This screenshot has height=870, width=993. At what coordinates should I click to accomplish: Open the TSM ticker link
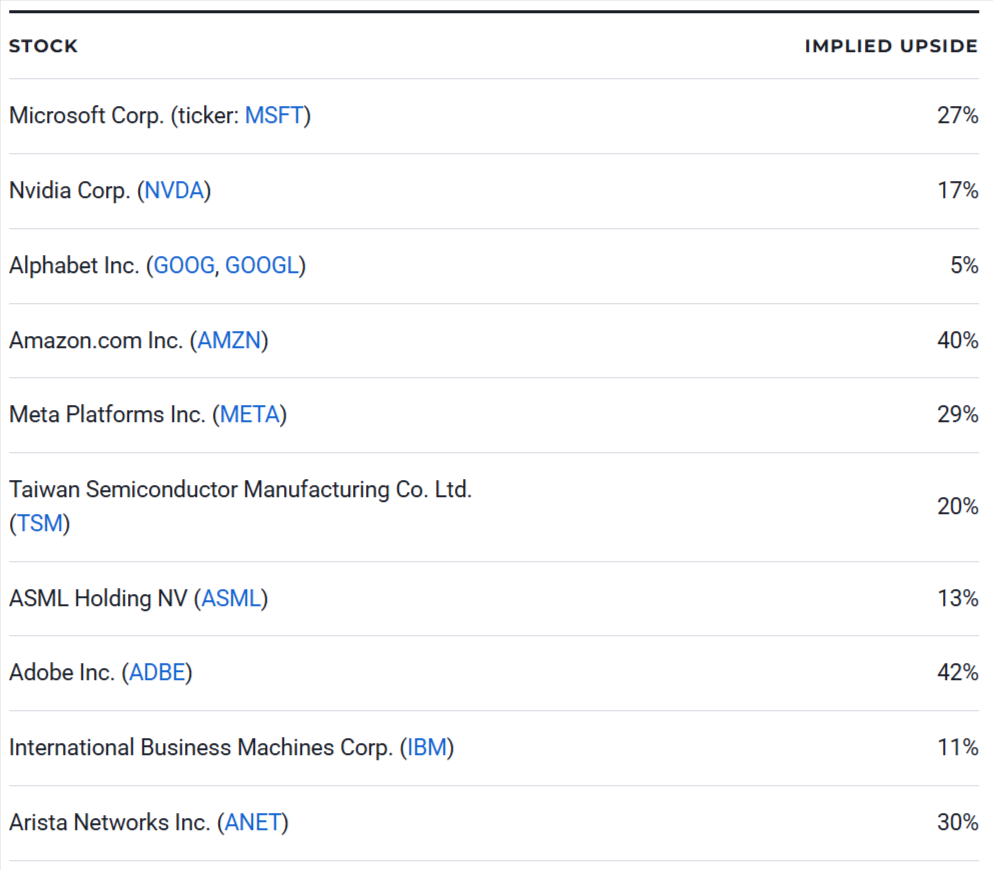tap(39, 523)
